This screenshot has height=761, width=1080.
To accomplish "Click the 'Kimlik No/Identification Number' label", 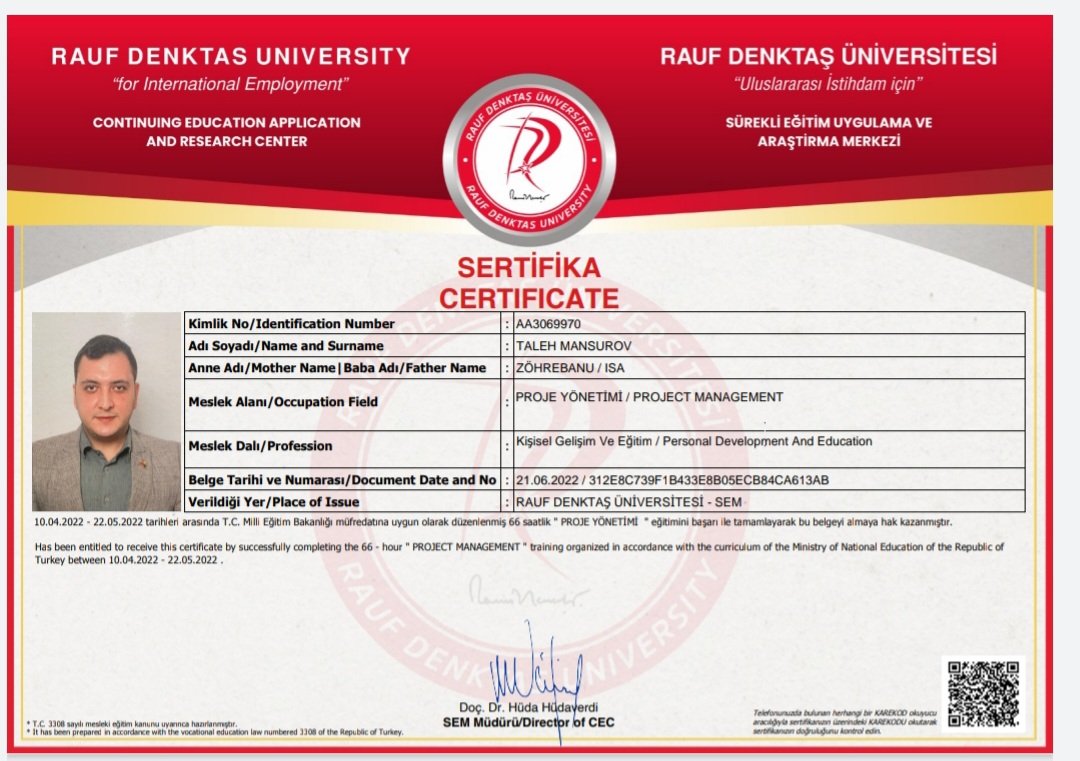I will pyautogui.click(x=291, y=324).
